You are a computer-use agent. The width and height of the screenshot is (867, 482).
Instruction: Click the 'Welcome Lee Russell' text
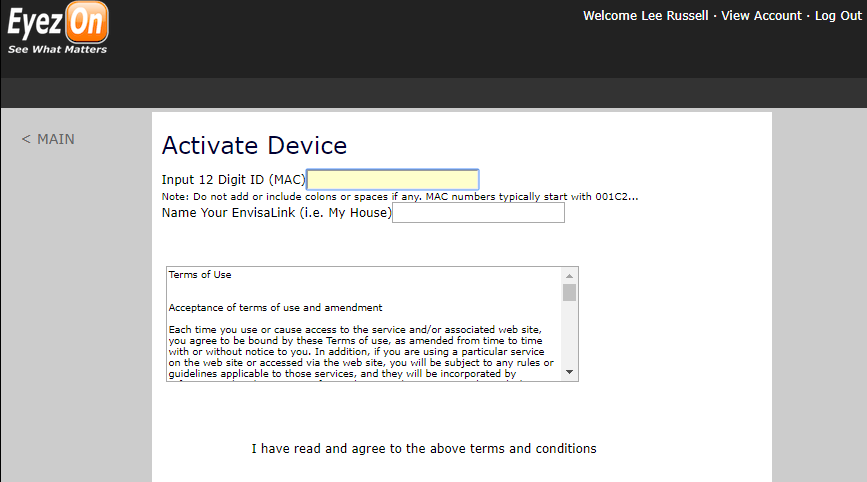pos(645,15)
